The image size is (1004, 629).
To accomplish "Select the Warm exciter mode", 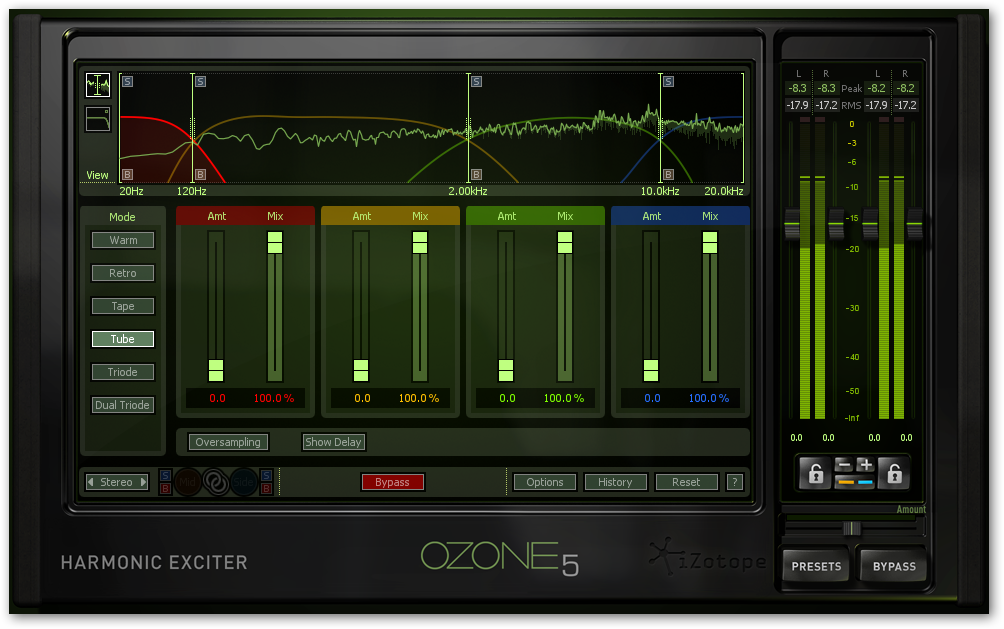I will click(123, 240).
